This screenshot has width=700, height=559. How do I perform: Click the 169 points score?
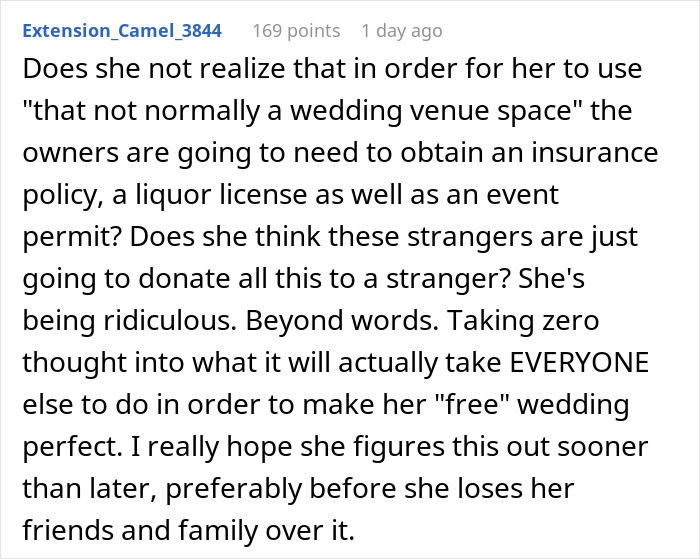click(x=295, y=31)
